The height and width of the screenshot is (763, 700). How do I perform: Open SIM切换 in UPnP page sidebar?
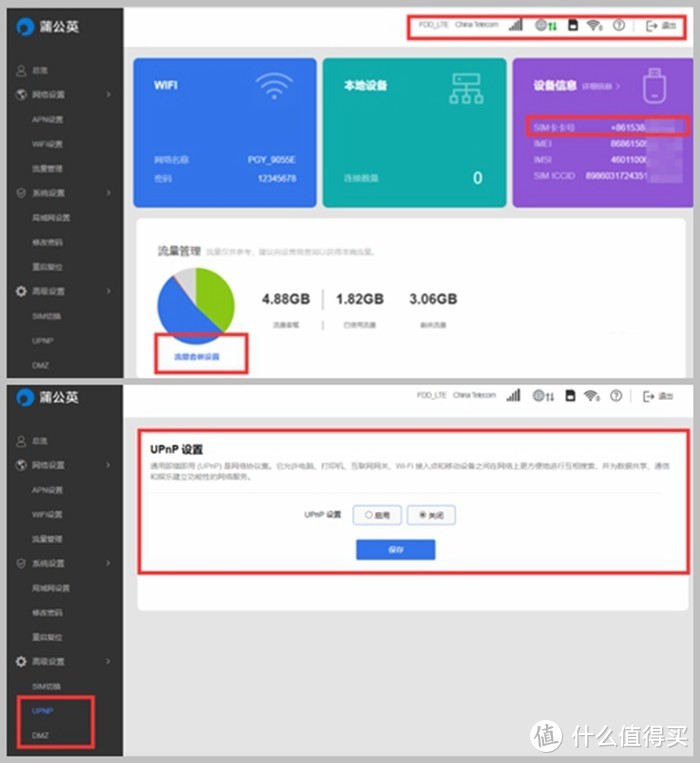(x=47, y=687)
